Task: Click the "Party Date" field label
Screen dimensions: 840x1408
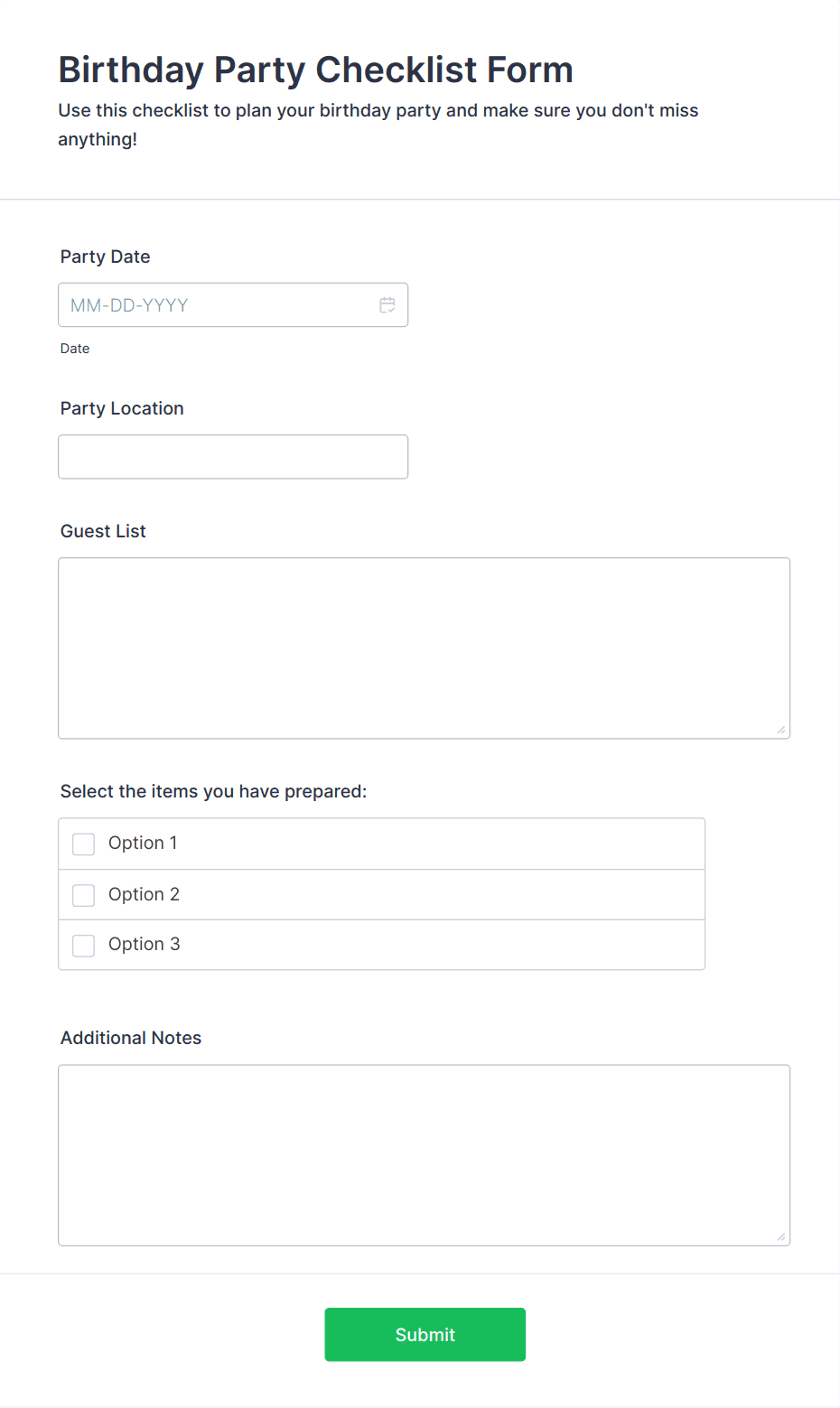Action: 106,256
